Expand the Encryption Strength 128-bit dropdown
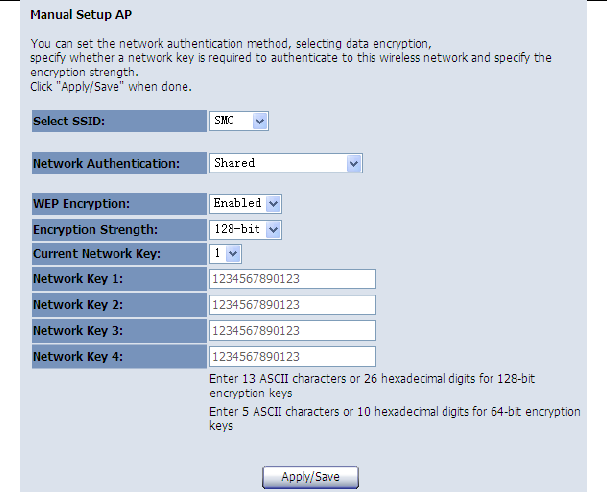The image size is (607, 492). click(245, 230)
